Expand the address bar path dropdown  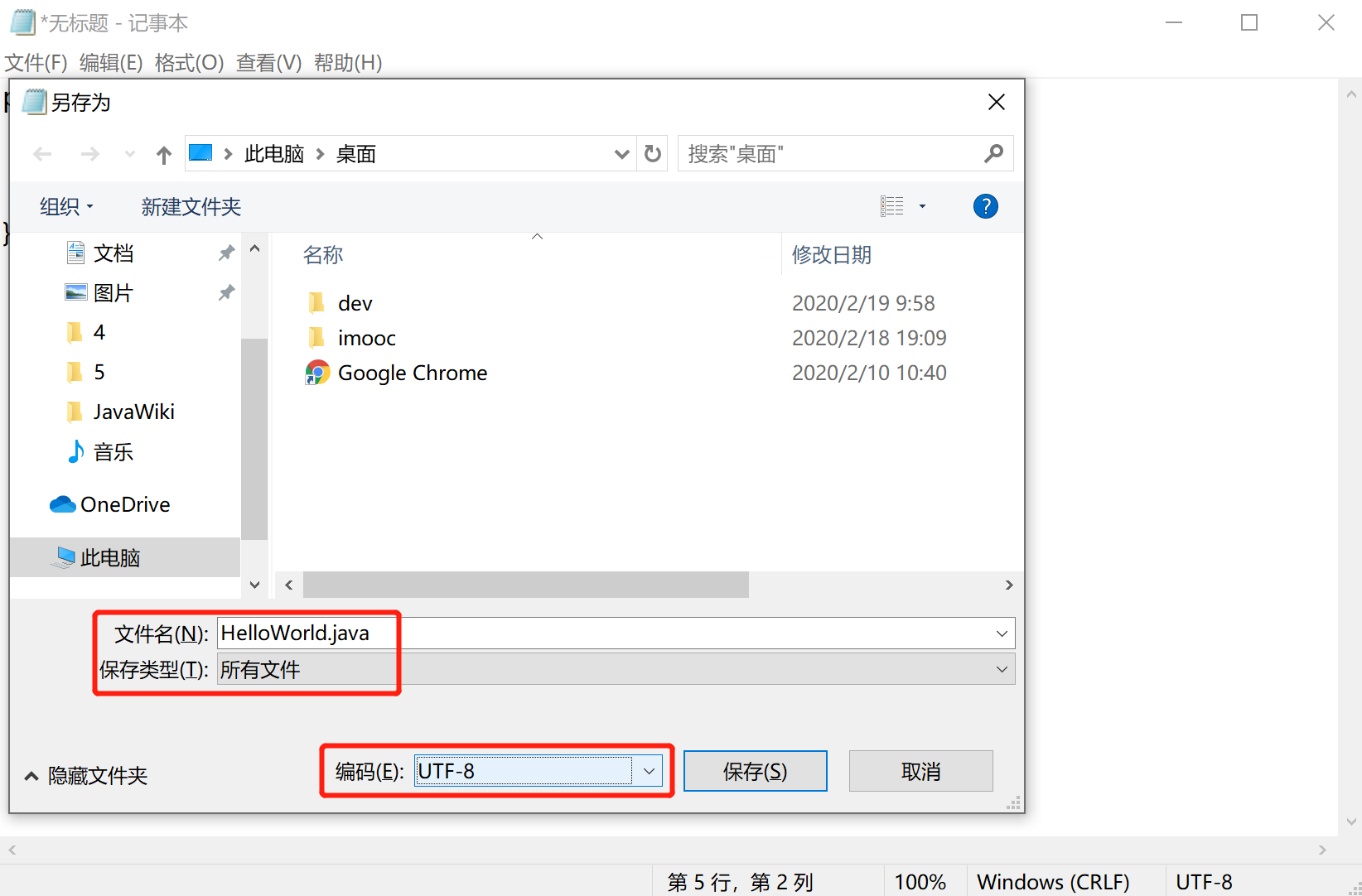621,154
